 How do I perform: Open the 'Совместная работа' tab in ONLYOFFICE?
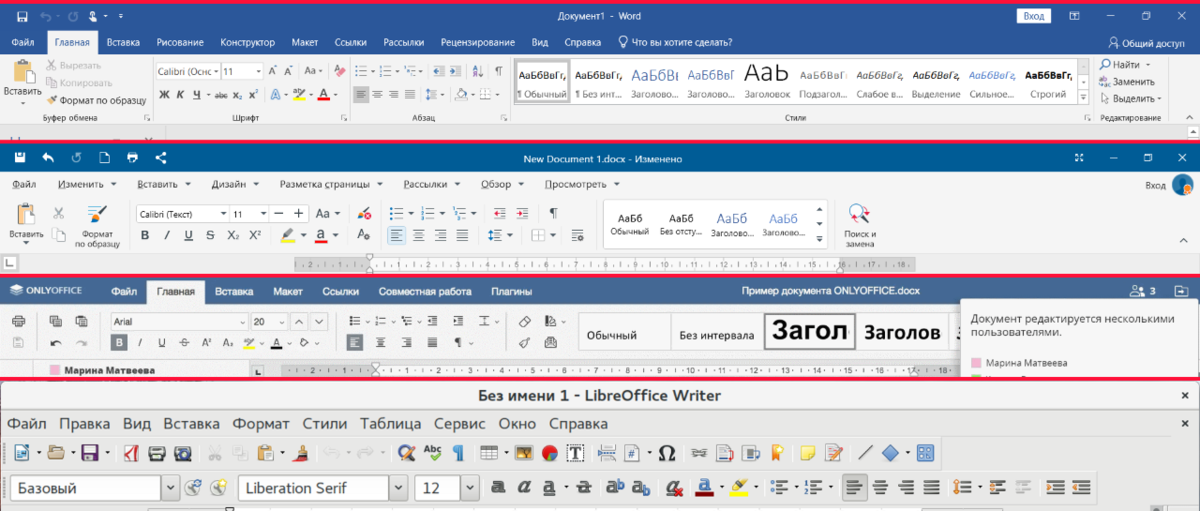[x=424, y=292]
